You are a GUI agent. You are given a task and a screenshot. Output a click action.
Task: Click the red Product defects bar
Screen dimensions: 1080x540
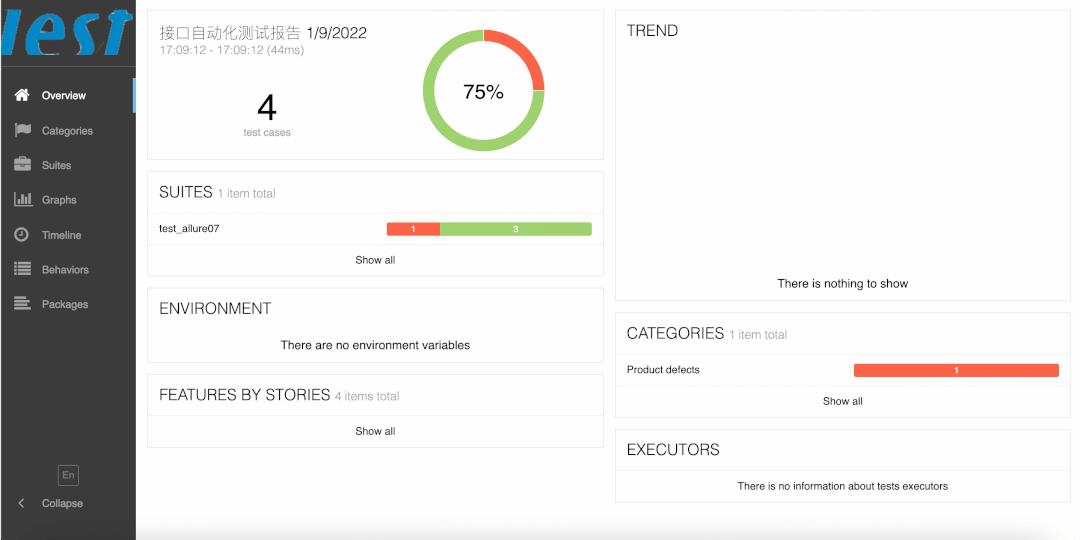(x=956, y=371)
